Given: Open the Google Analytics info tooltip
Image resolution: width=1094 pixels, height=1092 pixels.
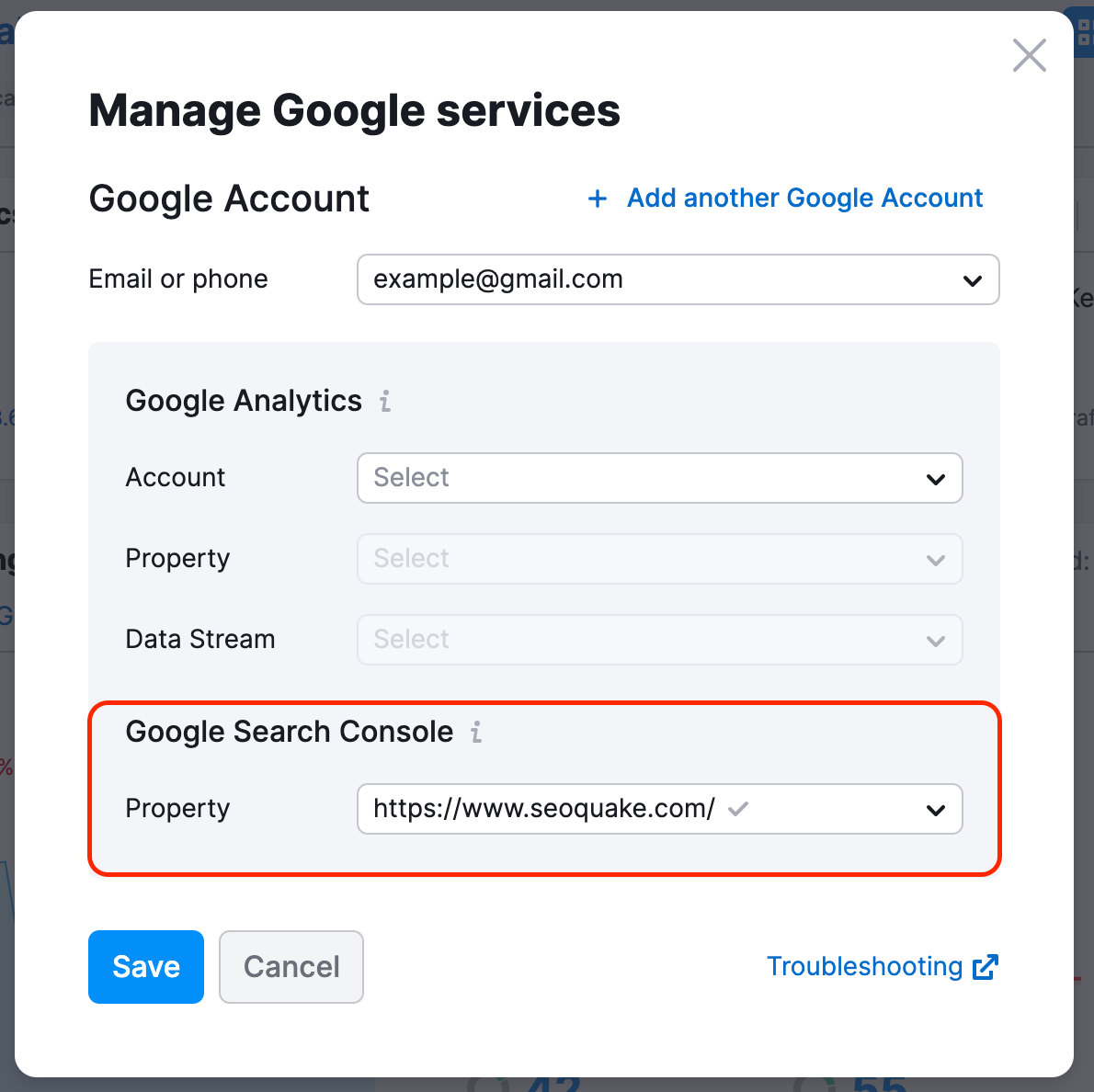Looking at the screenshot, I should pos(384,401).
